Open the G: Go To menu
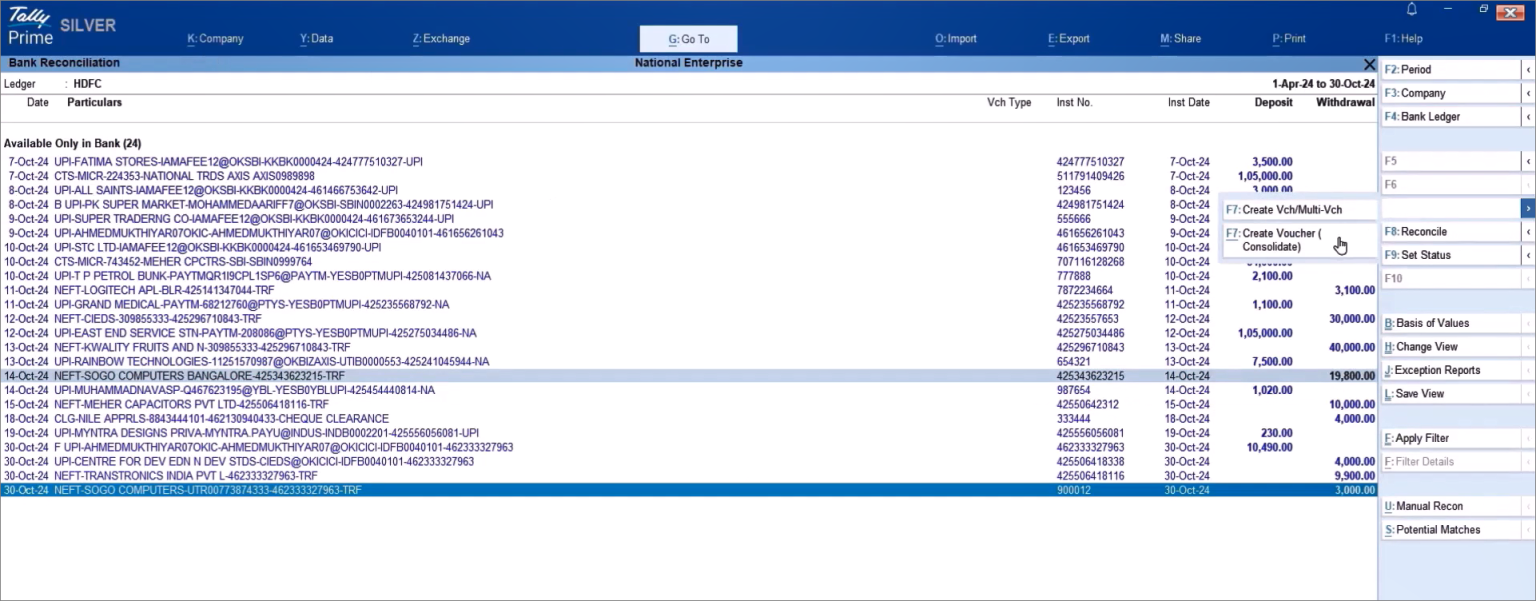Screen dimensions: 1536x601 (x=687, y=38)
